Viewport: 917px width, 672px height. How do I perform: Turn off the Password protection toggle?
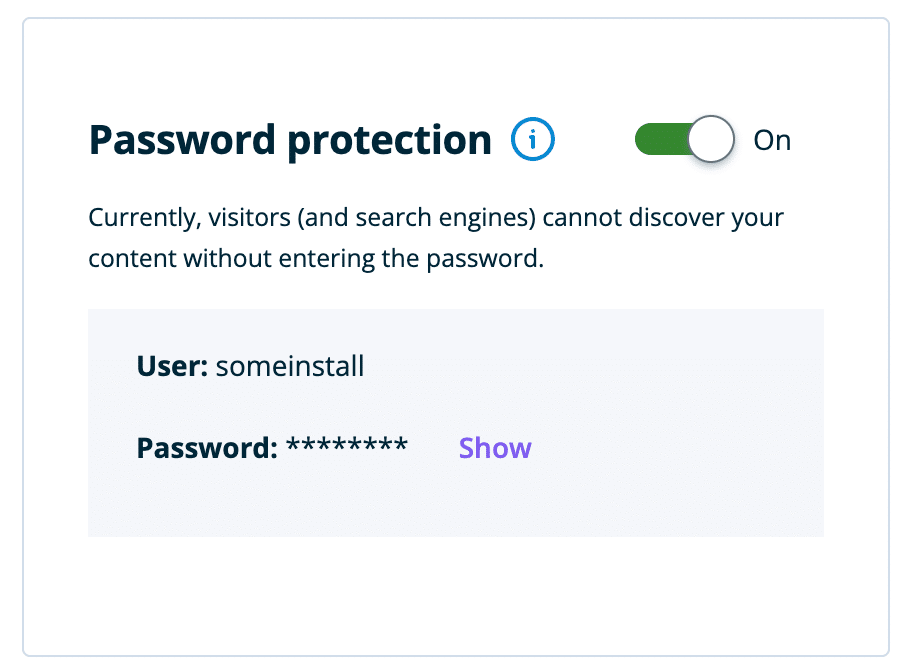coord(685,140)
